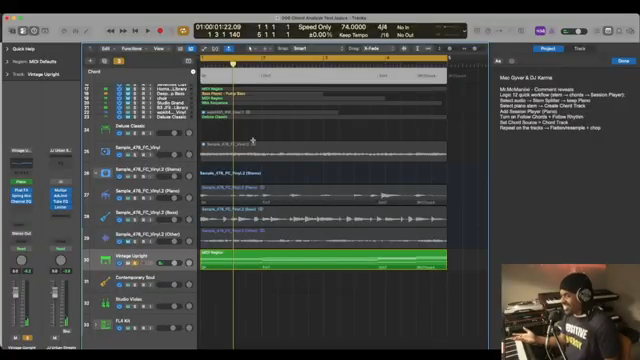The height and width of the screenshot is (360, 640).
Task: Click the Contemporary Soul guitar icon
Action: [105, 282]
